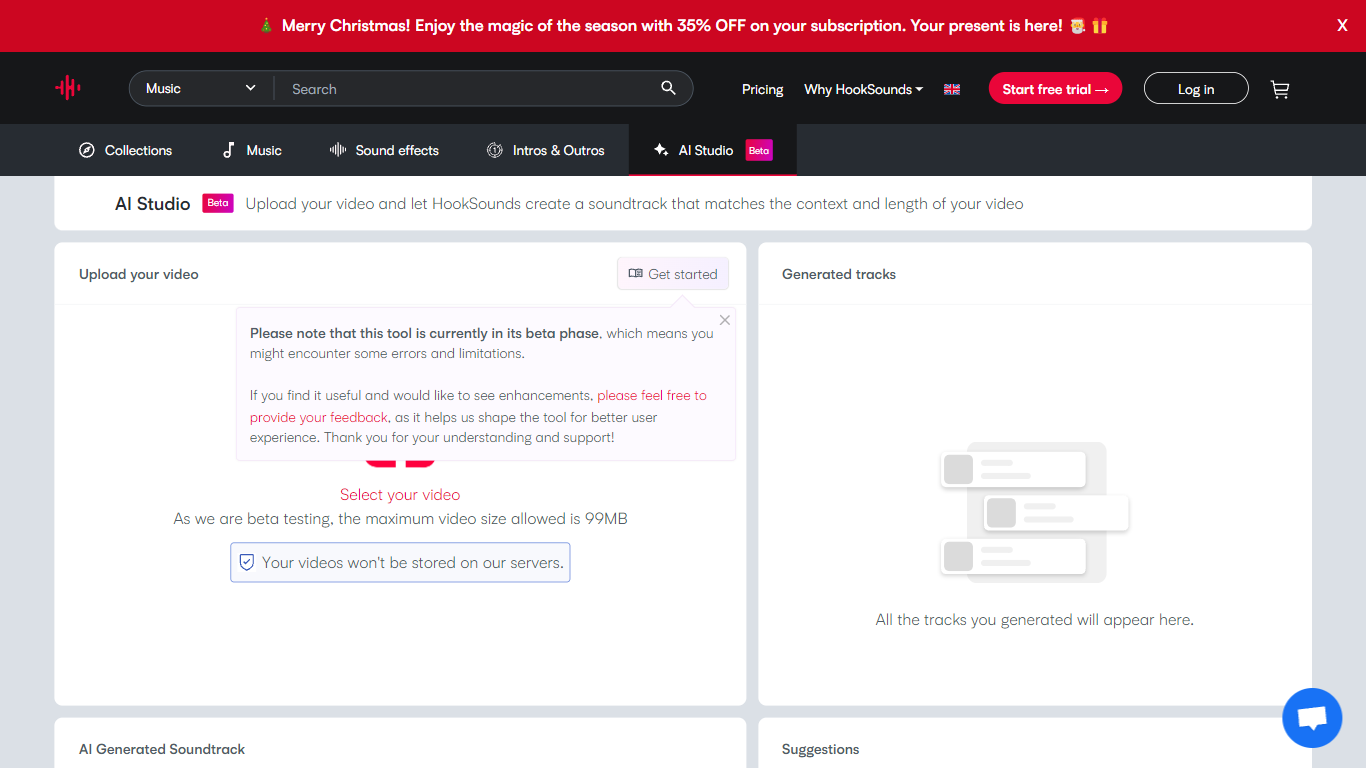Open the shopping cart icon

1280,89
